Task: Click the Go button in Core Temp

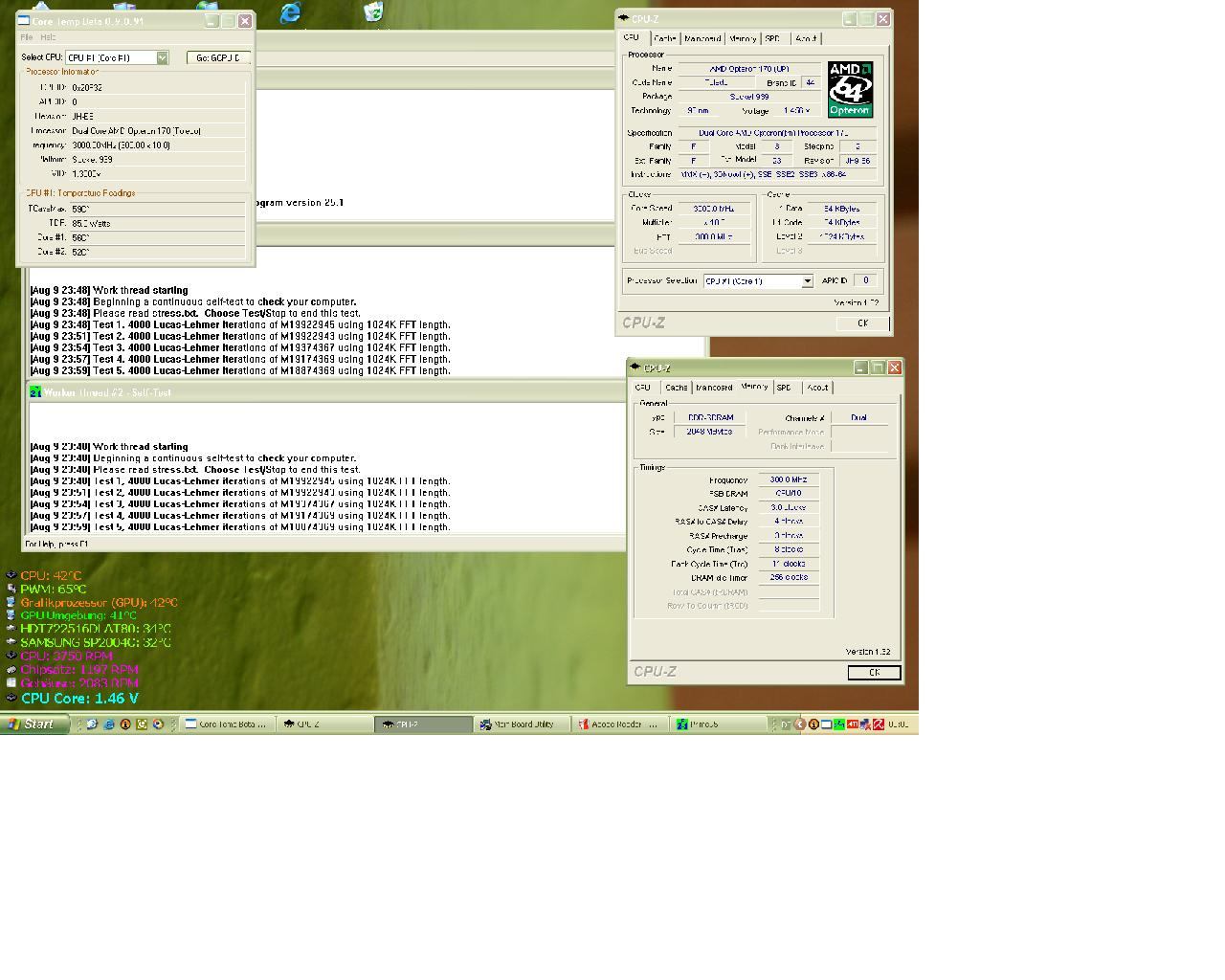Action: click(x=218, y=57)
